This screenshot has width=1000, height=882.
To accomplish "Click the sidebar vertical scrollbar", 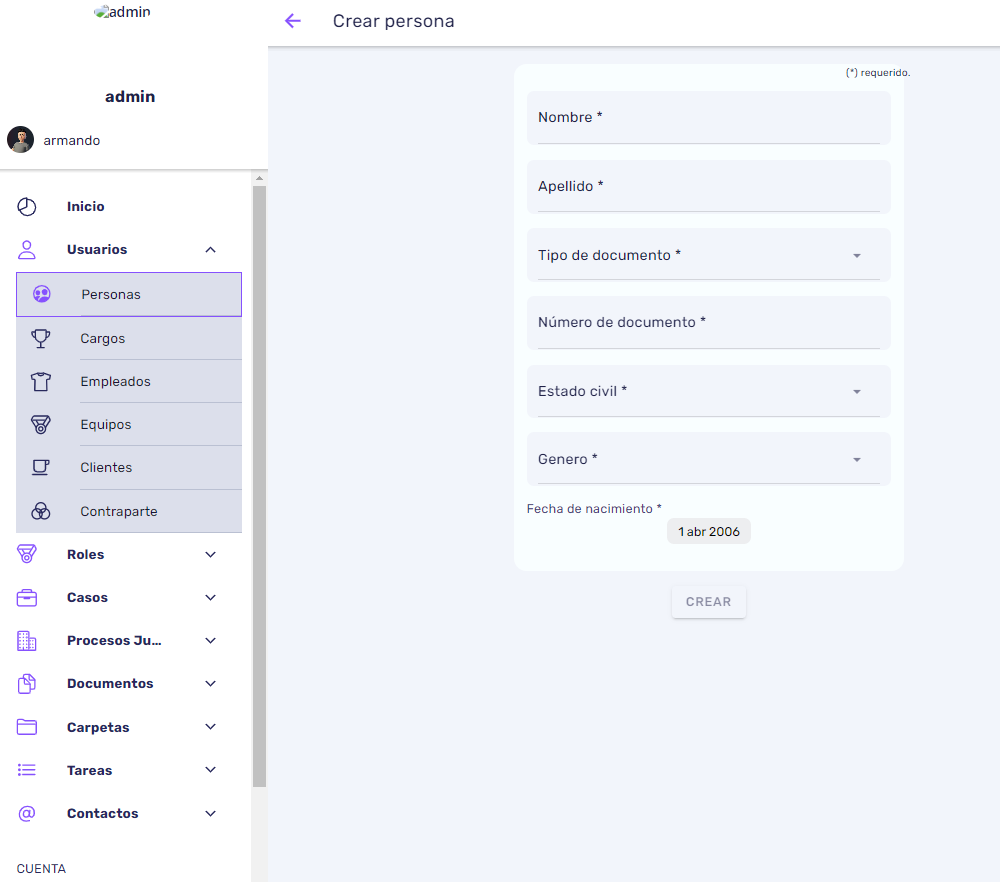I will tap(259, 486).
